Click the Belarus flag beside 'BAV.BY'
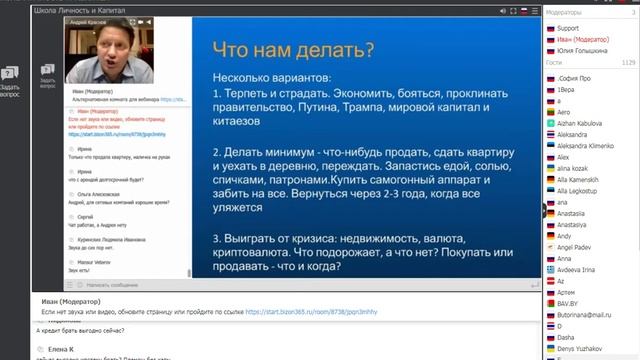The width and height of the screenshot is (640, 360). pos(551,304)
